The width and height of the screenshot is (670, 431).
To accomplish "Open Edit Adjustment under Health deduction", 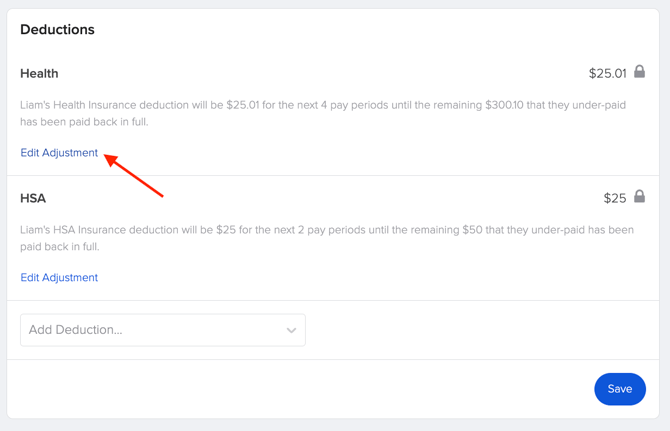I will 59,153.
